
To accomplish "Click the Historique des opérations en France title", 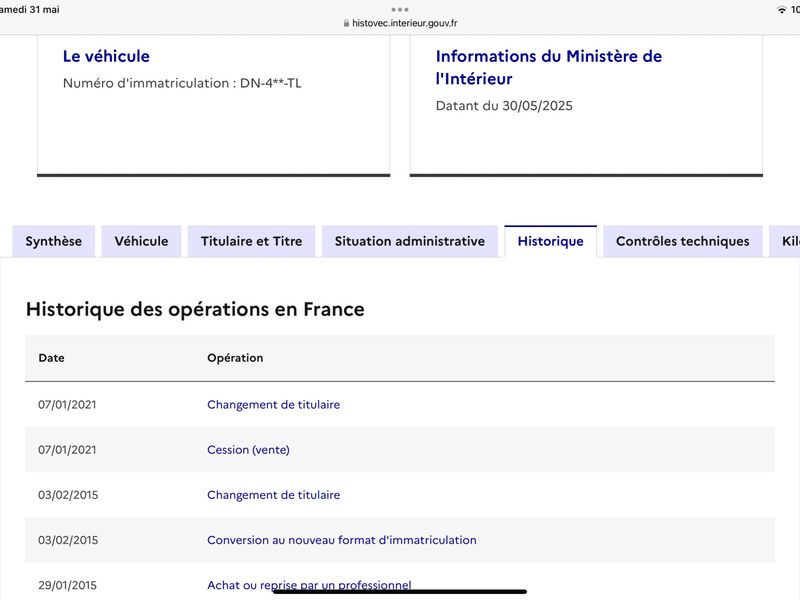I will 195,309.
